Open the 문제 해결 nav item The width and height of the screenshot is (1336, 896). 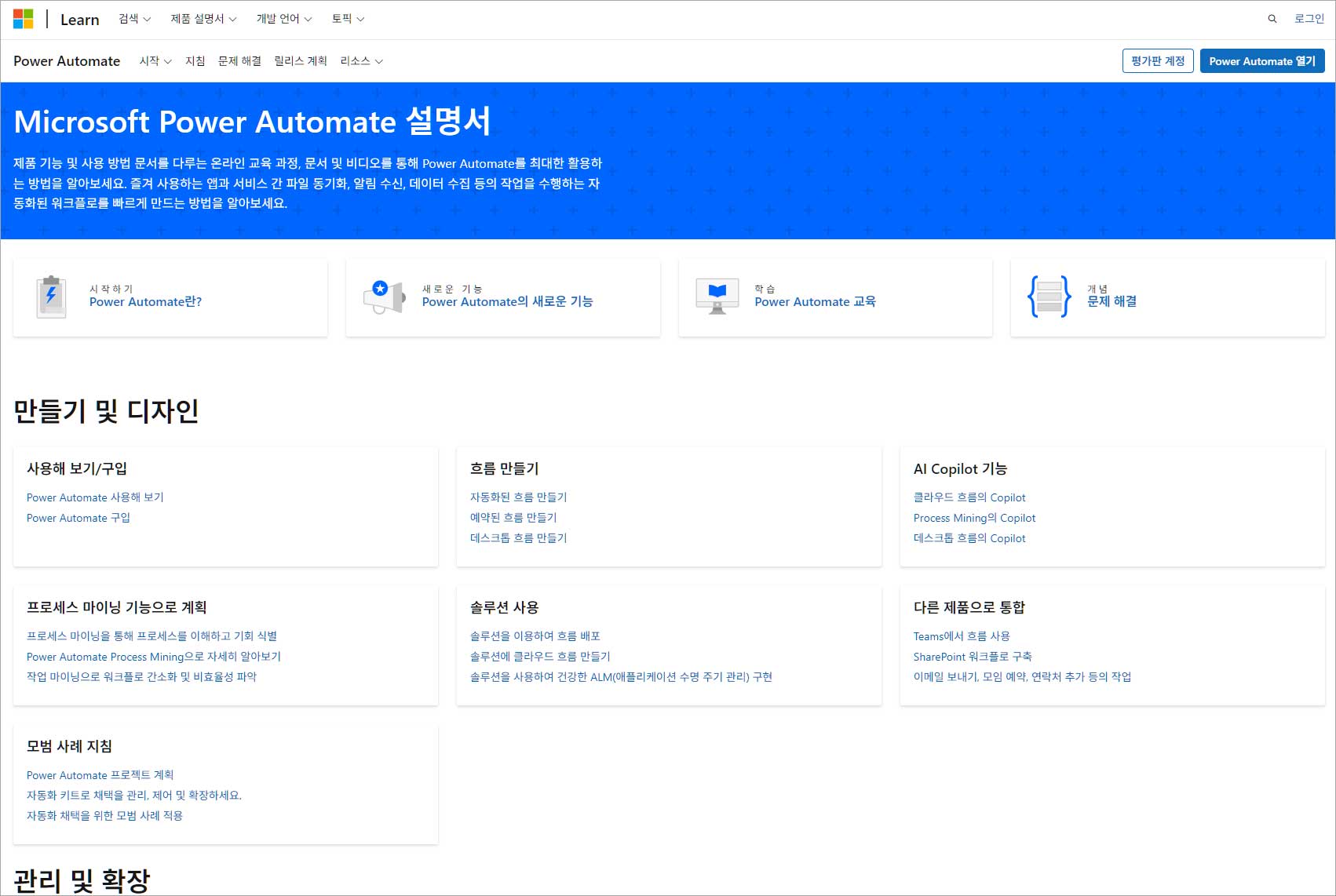(238, 60)
